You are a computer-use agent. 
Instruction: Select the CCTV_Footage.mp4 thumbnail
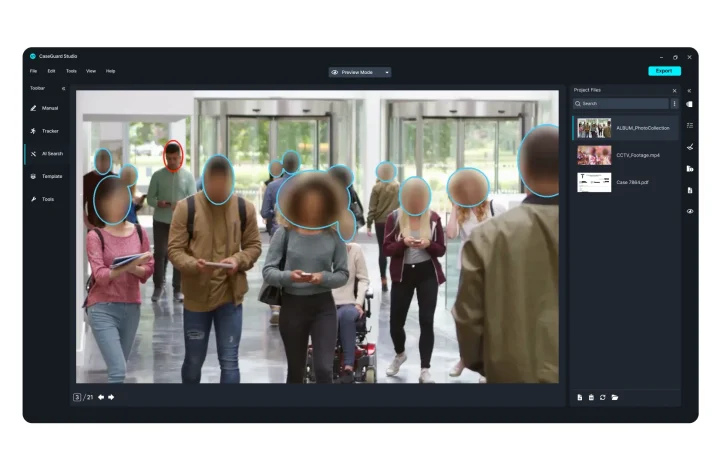pyautogui.click(x=594, y=155)
